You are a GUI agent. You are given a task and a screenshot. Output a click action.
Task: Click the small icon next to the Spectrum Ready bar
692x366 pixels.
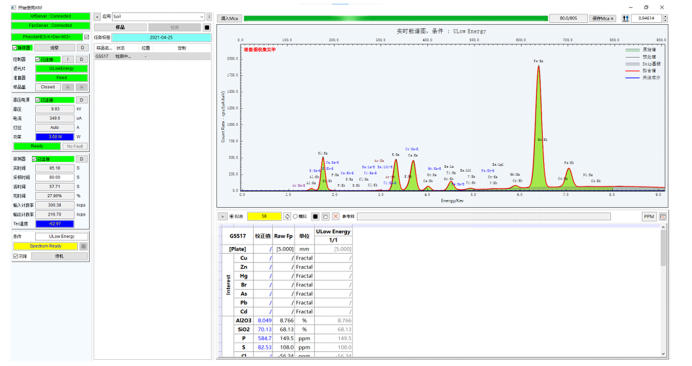point(83,246)
